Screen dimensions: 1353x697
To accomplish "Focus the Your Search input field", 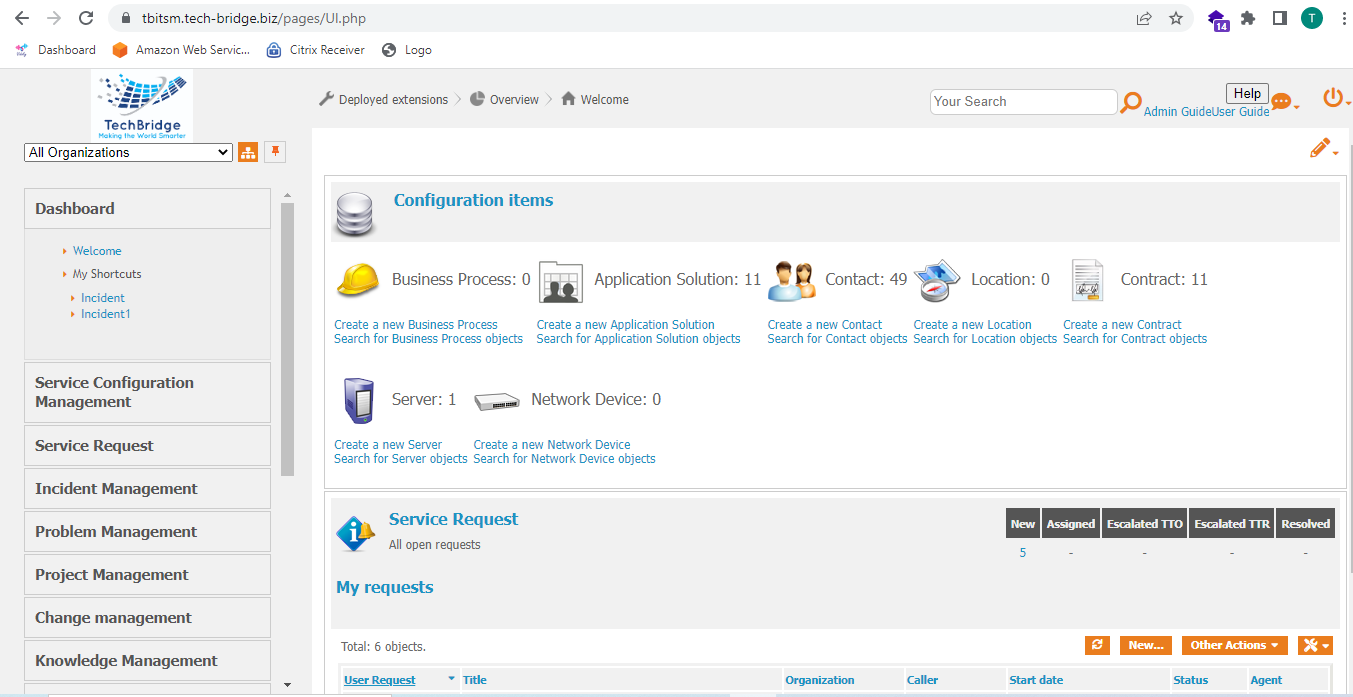I will (1024, 102).
